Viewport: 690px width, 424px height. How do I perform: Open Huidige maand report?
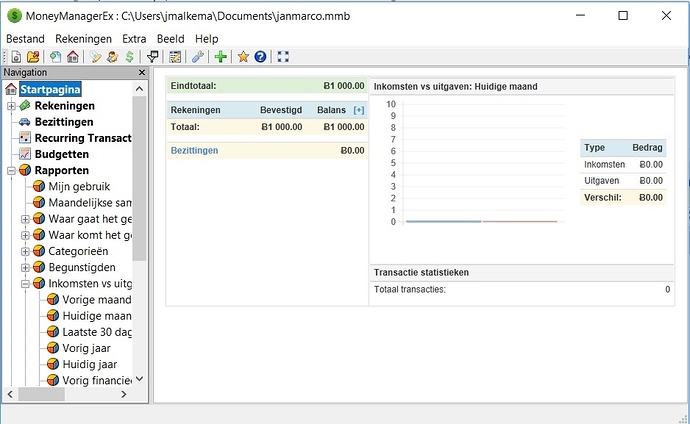coord(96,316)
